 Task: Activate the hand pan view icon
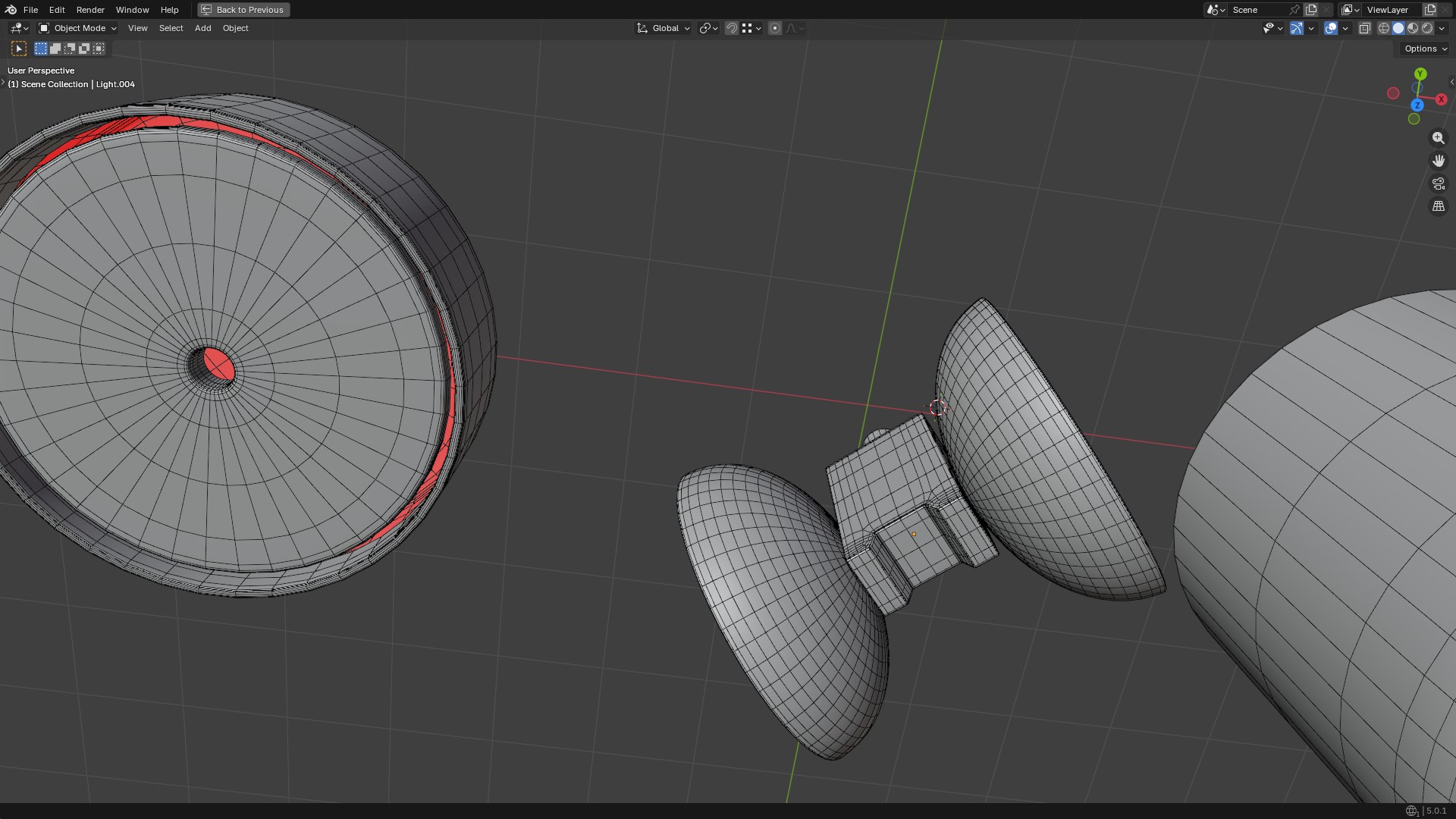1438,161
